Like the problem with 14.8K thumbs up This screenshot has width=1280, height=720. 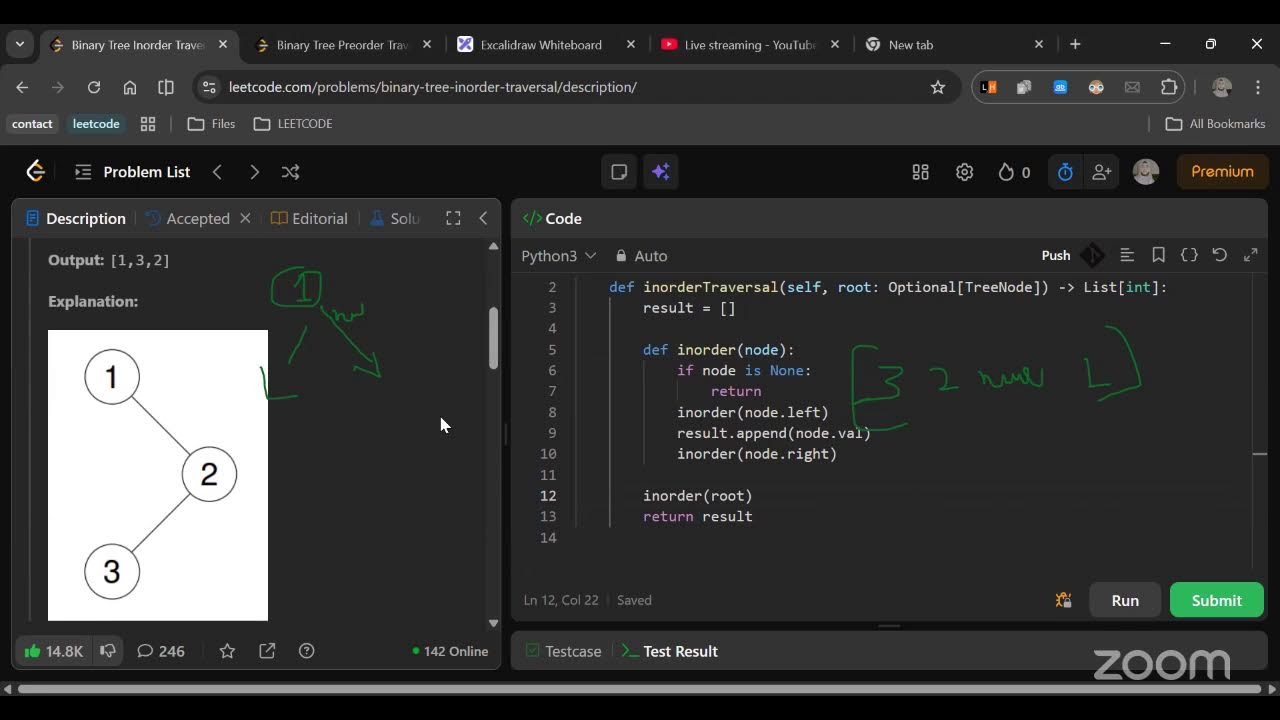tap(54, 651)
